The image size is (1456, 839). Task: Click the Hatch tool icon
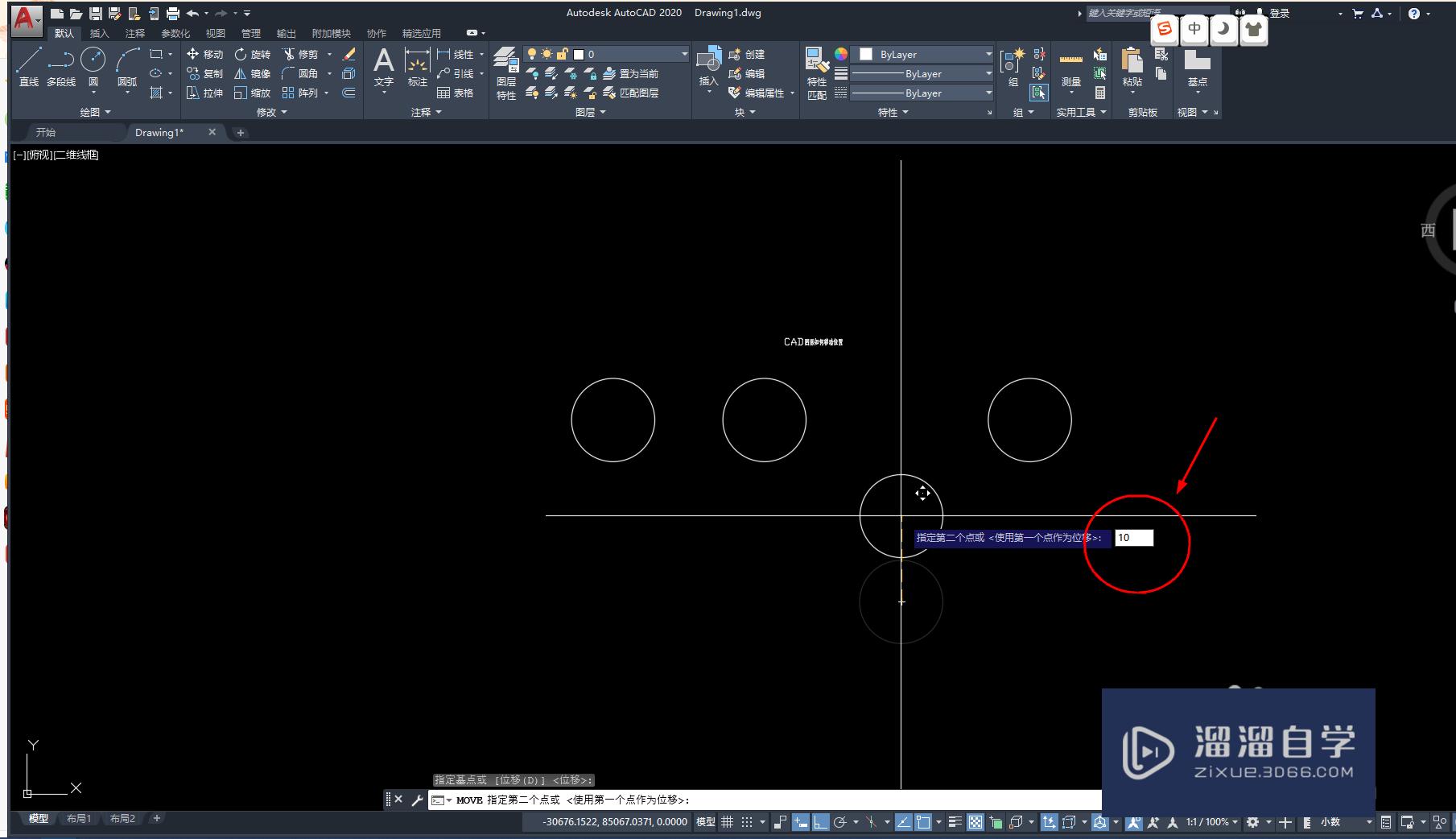coord(156,93)
